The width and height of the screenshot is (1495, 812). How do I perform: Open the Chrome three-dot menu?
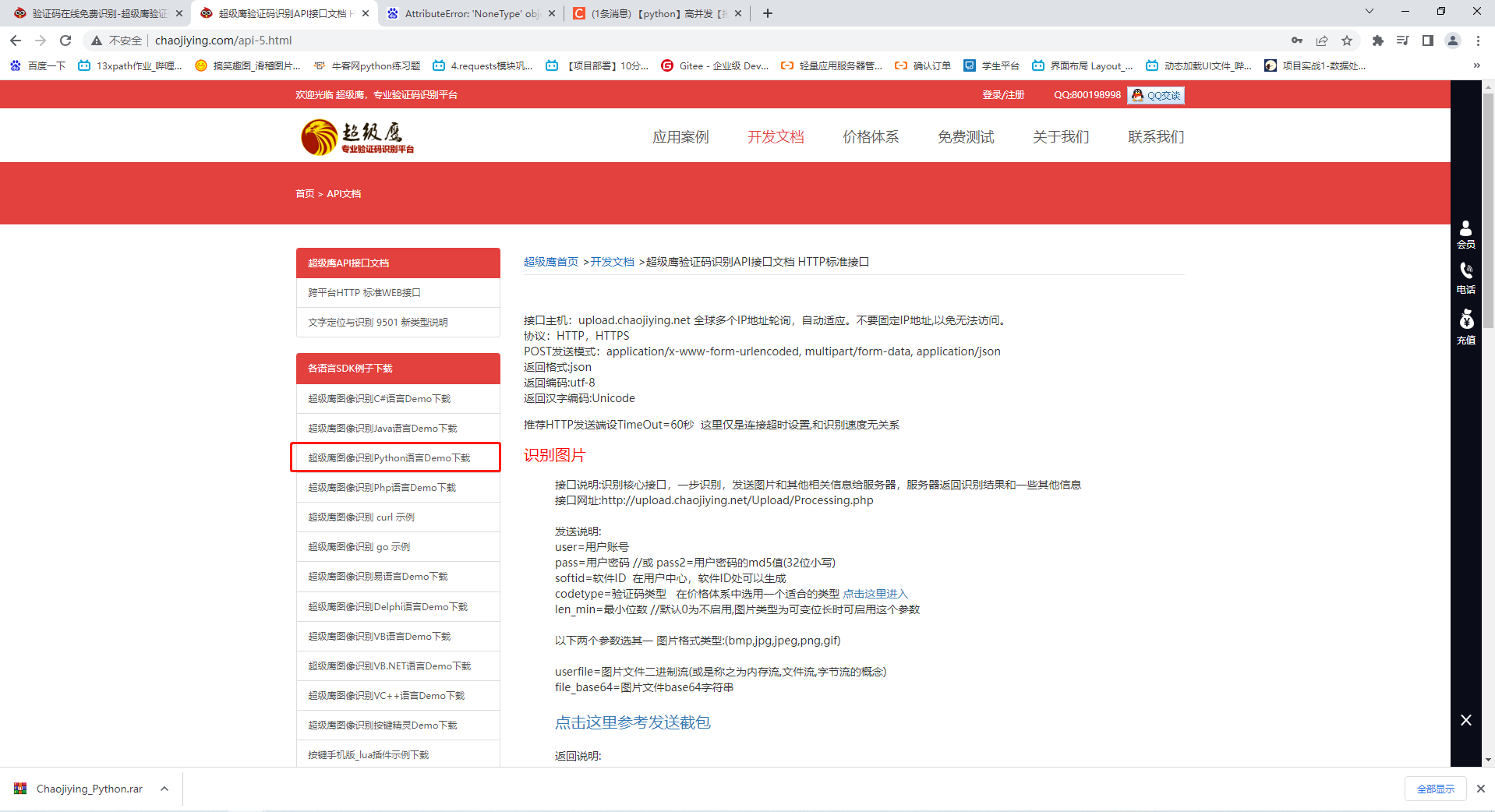point(1478,41)
